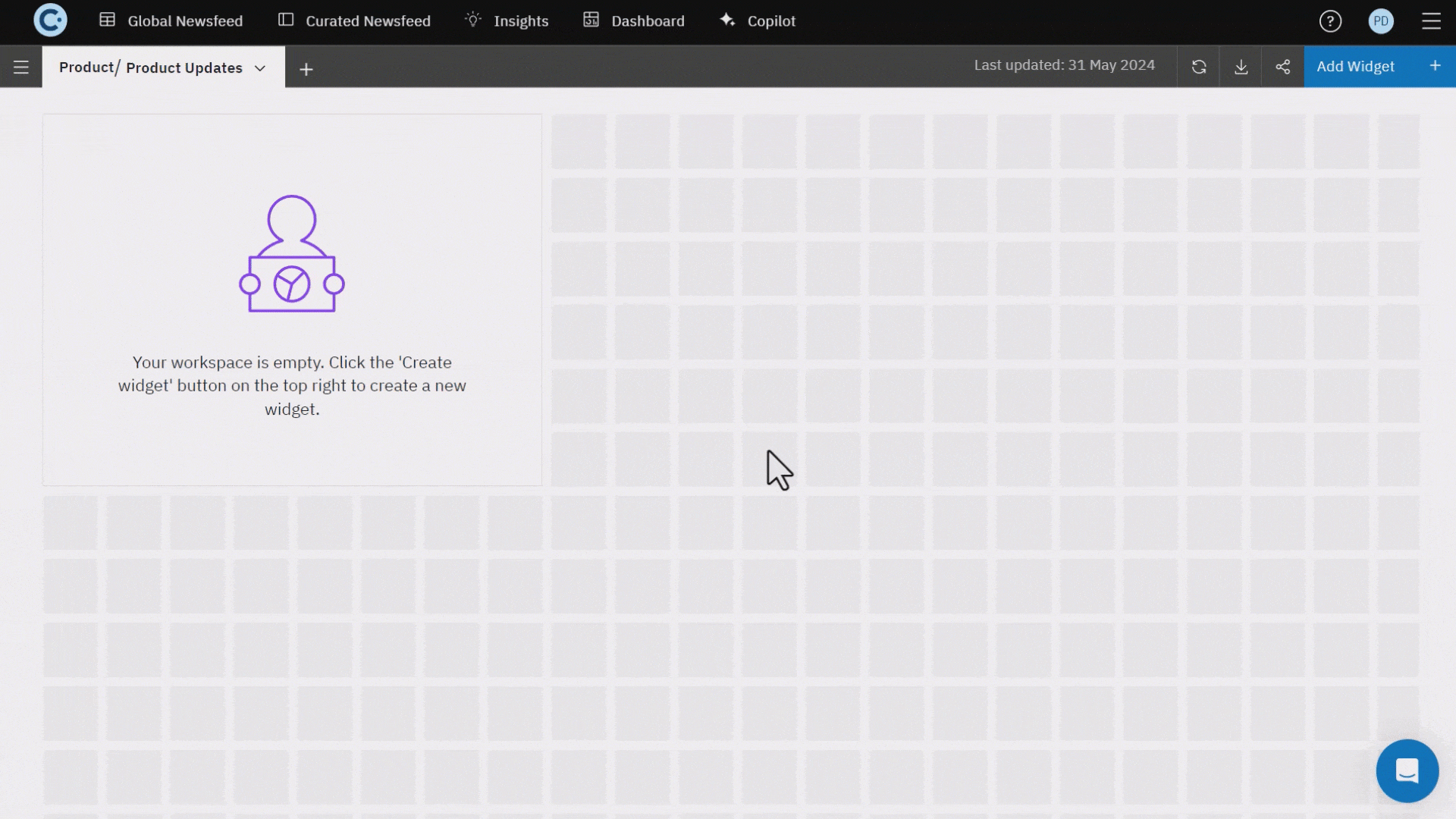Image resolution: width=1456 pixels, height=819 pixels.
Task: Open the chat support bubble
Action: [x=1407, y=771]
